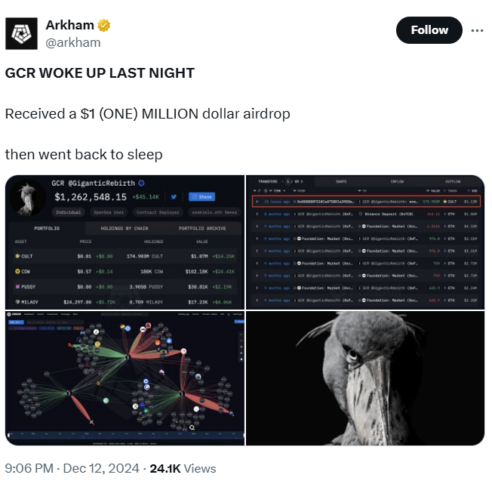The width and height of the screenshot is (492, 484).
Task: Click the highlighted CULT transfer row
Action: (366, 202)
